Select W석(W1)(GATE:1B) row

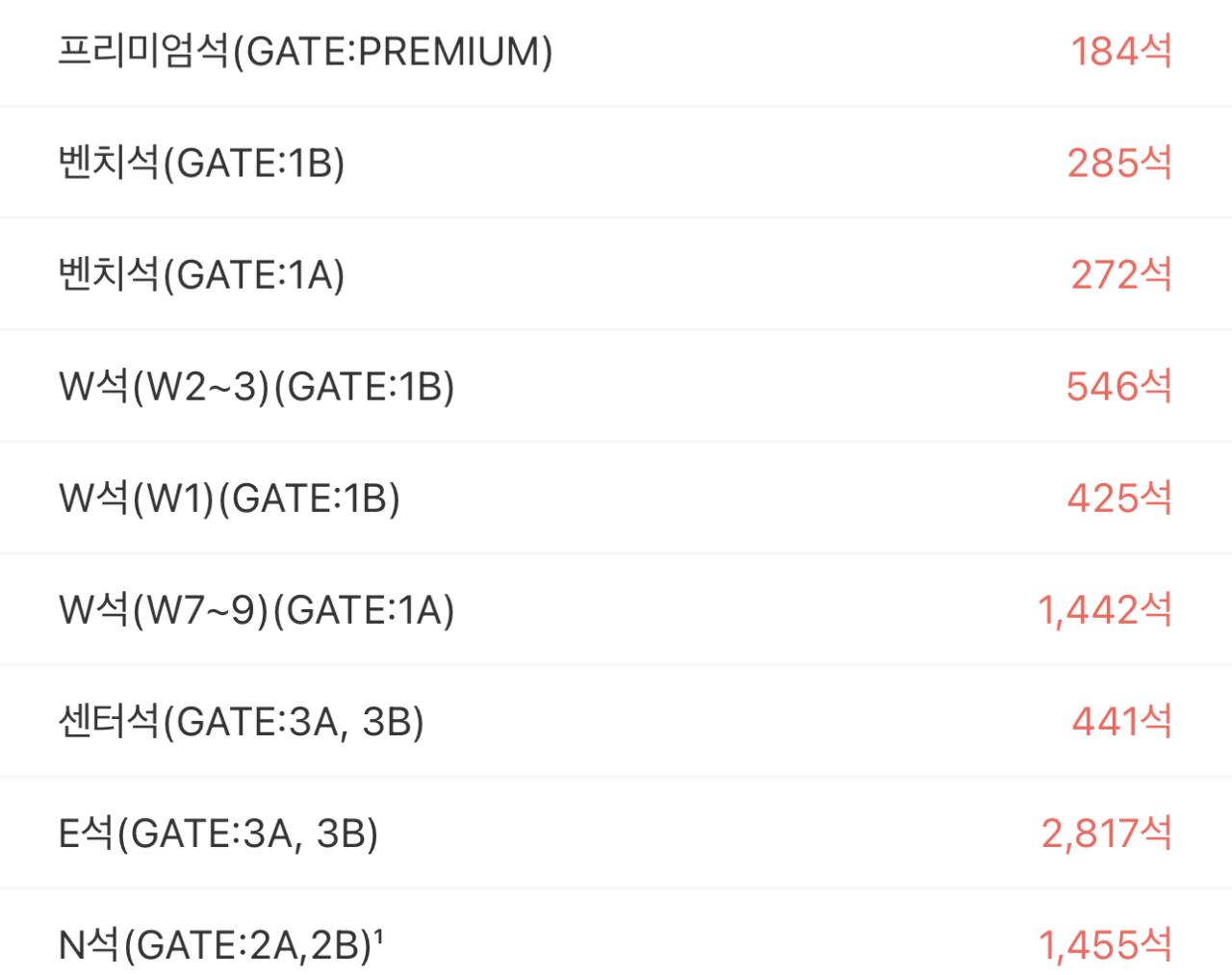[x=616, y=498]
